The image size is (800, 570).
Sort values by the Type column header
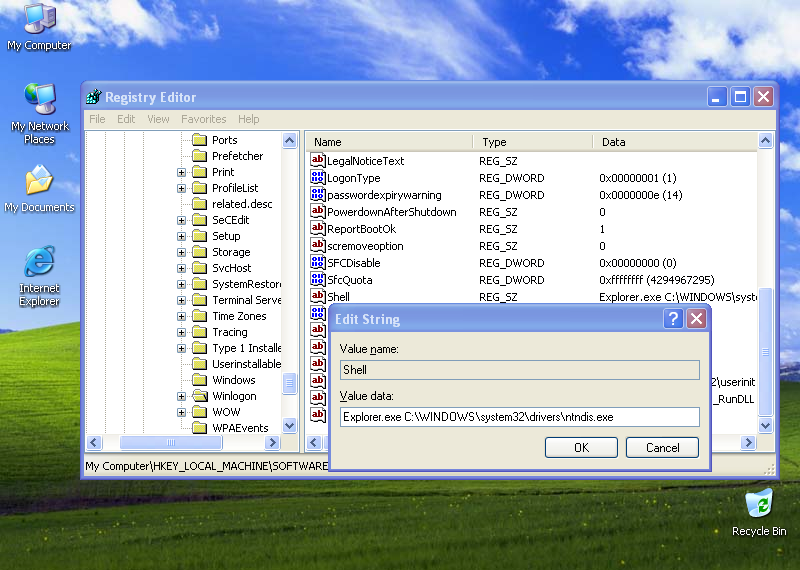533,142
